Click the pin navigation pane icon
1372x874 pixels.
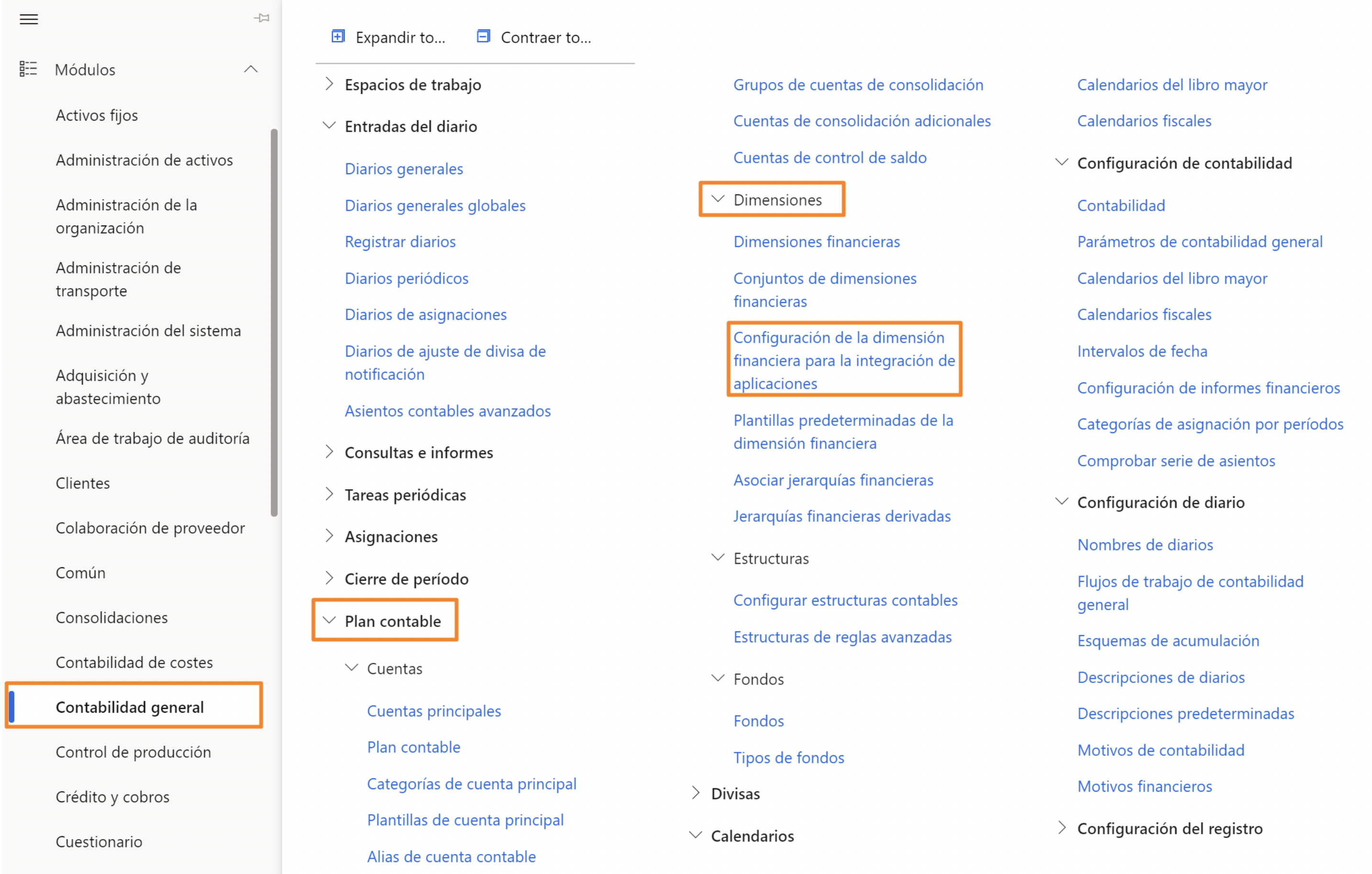[262, 18]
